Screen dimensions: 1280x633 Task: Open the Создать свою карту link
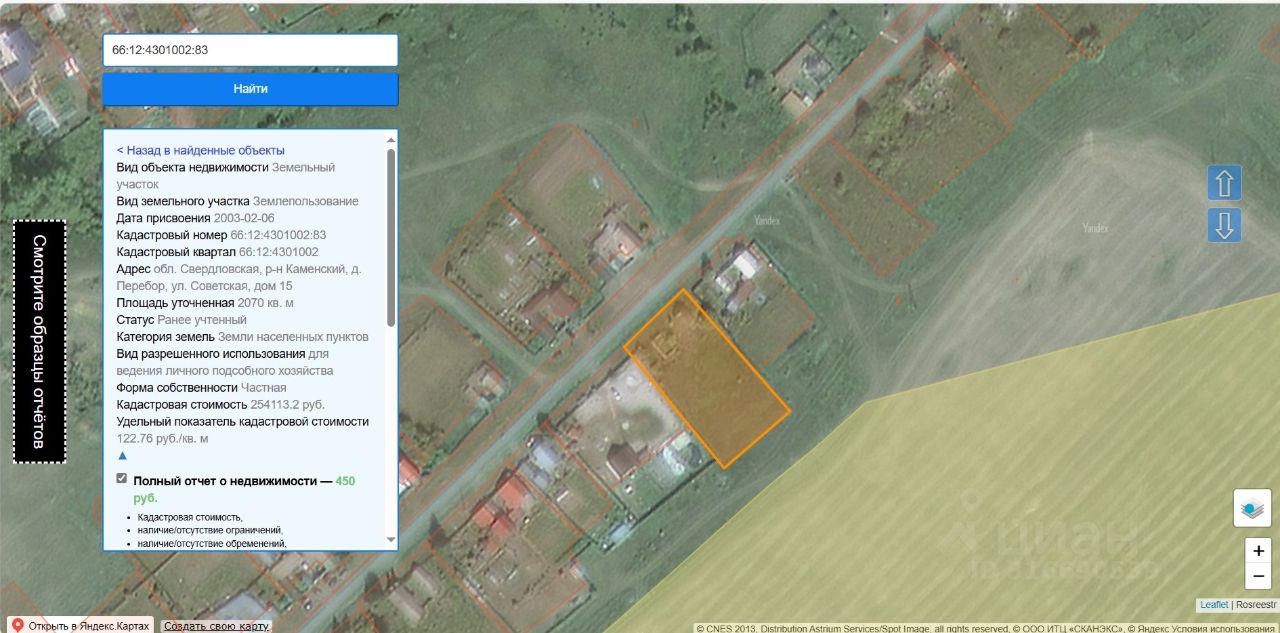[x=216, y=626]
